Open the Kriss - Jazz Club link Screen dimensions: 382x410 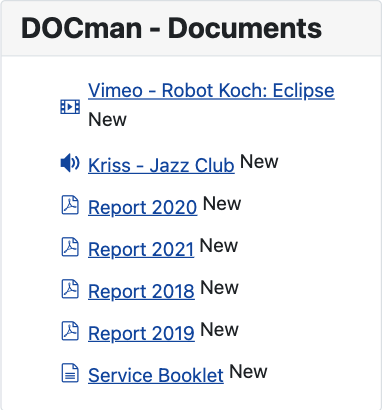(x=161, y=165)
